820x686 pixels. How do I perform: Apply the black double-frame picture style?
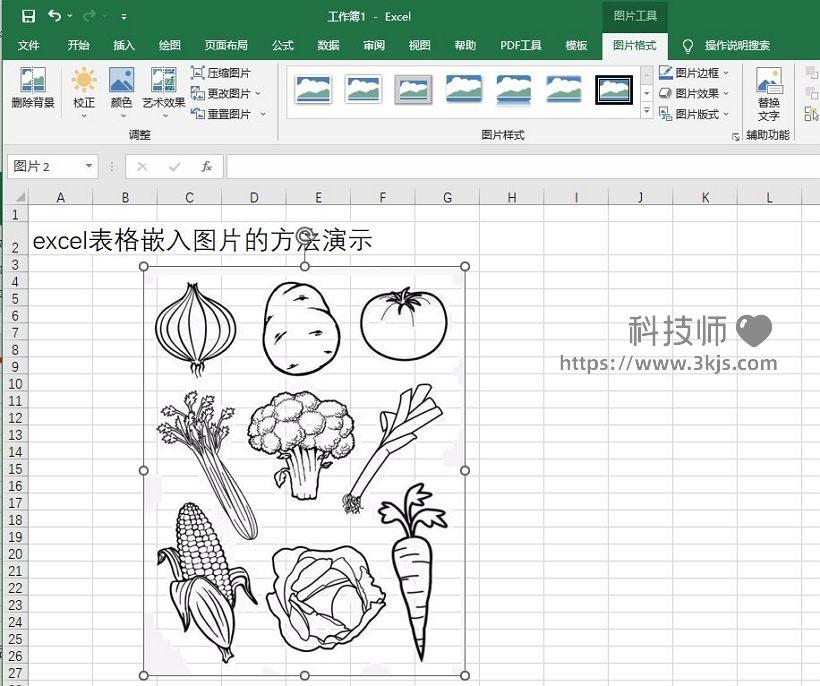[x=614, y=89]
